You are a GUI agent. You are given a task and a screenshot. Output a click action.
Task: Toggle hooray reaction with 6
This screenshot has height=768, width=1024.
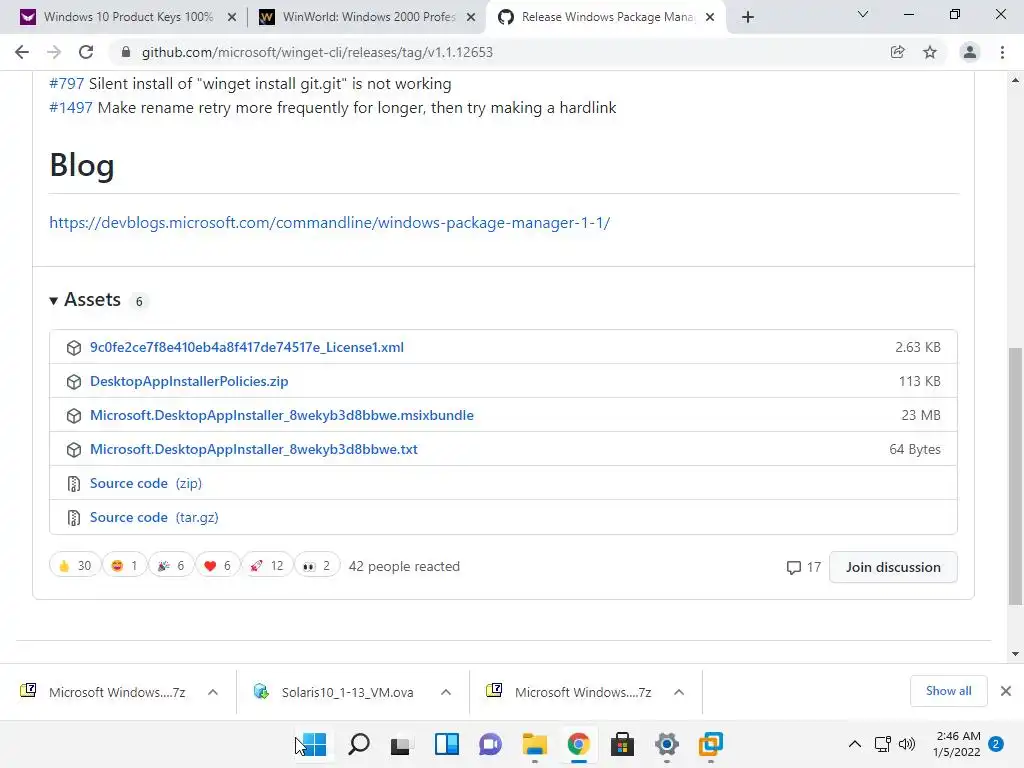[x=170, y=566]
